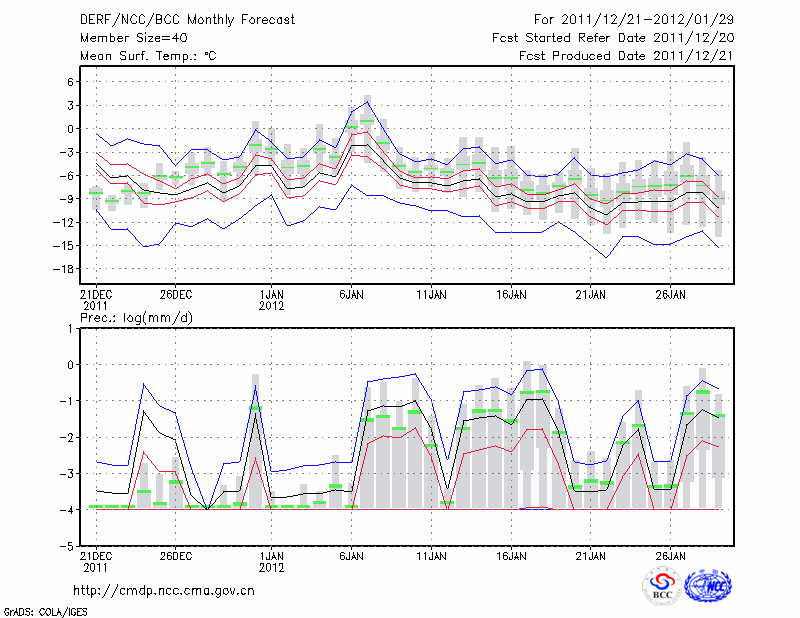Click the 6 tick on temperature y-axis
The width and height of the screenshot is (800, 618).
pyautogui.click(x=70, y=82)
